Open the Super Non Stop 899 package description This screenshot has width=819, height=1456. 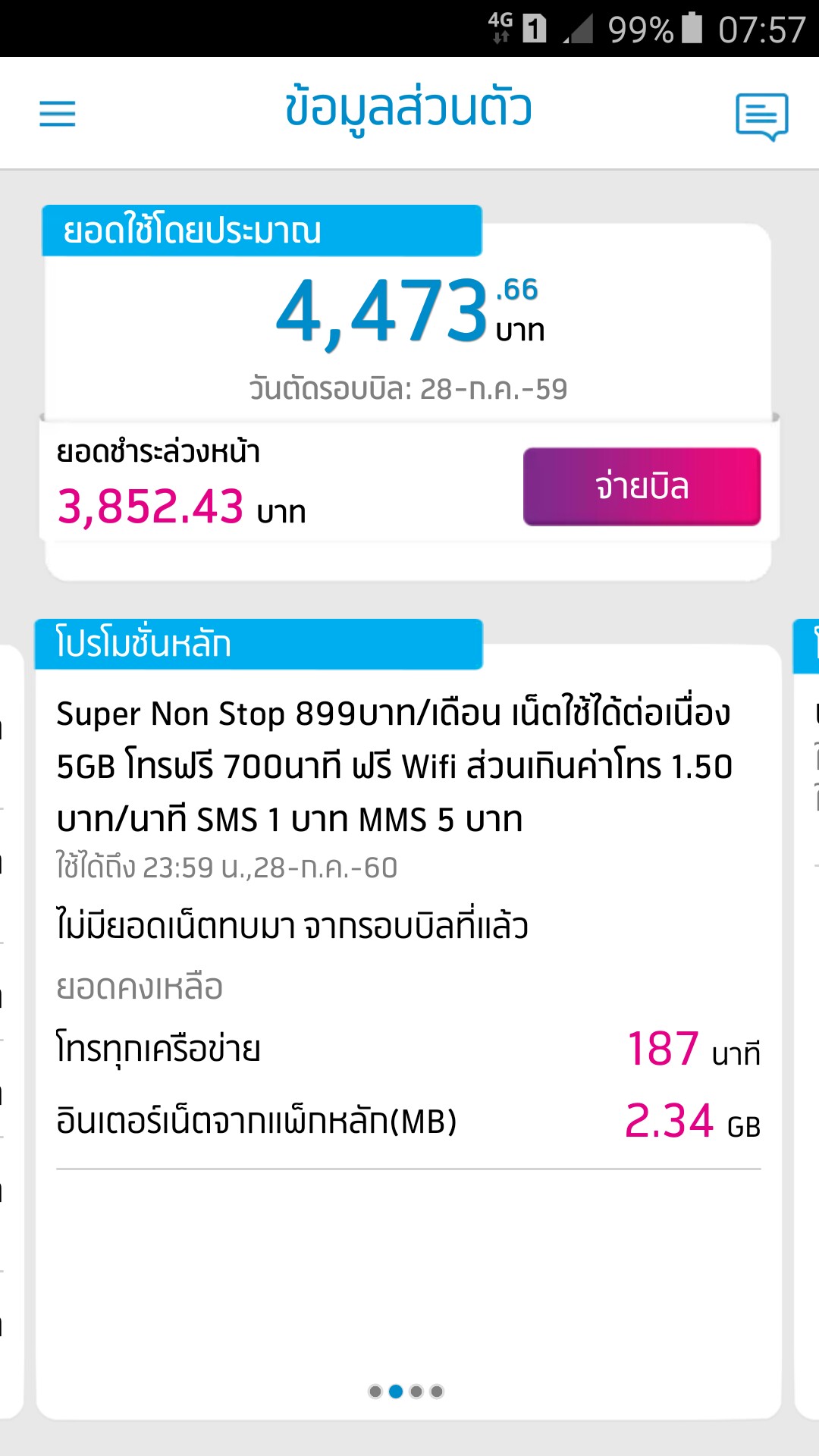point(394,766)
